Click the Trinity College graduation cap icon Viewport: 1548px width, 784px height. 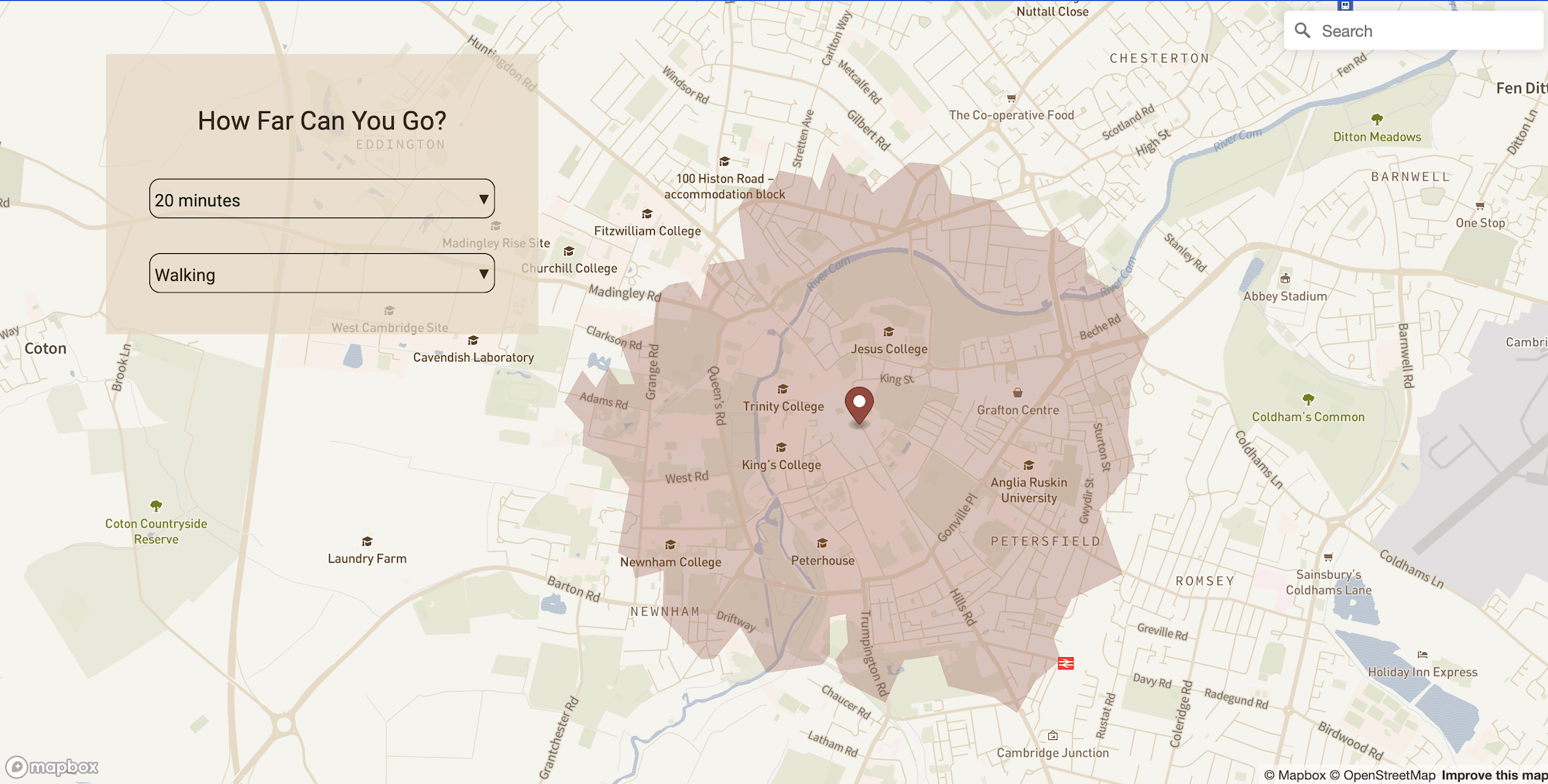click(x=783, y=390)
